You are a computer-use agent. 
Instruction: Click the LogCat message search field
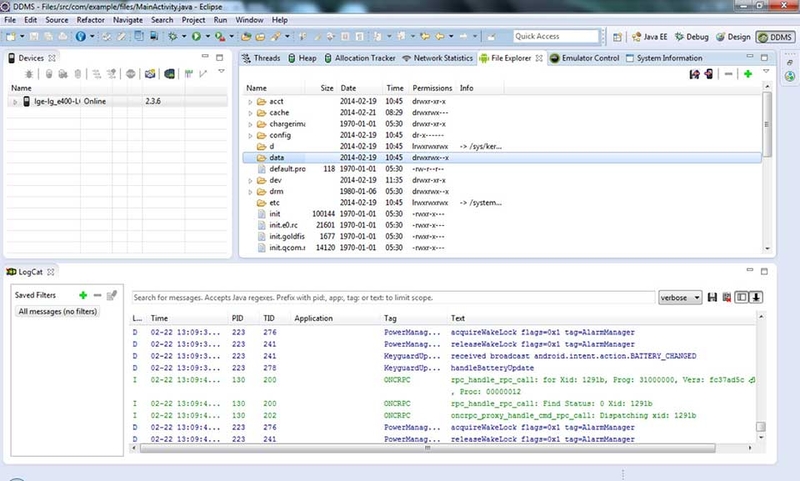pos(393,297)
